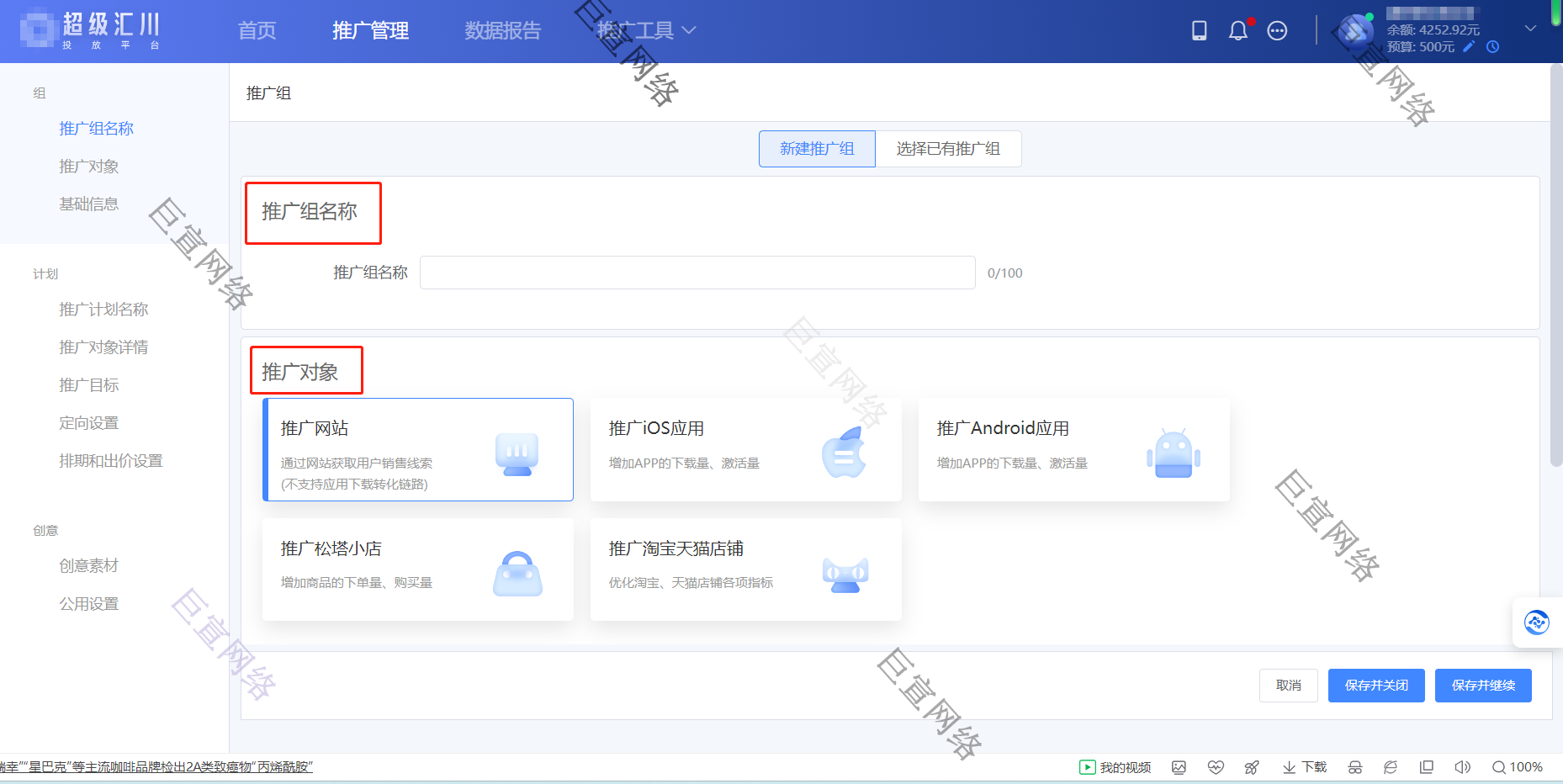Viewport: 1563px width, 784px height.
Task: Click the 超级汇川 logo
Action: (90, 30)
